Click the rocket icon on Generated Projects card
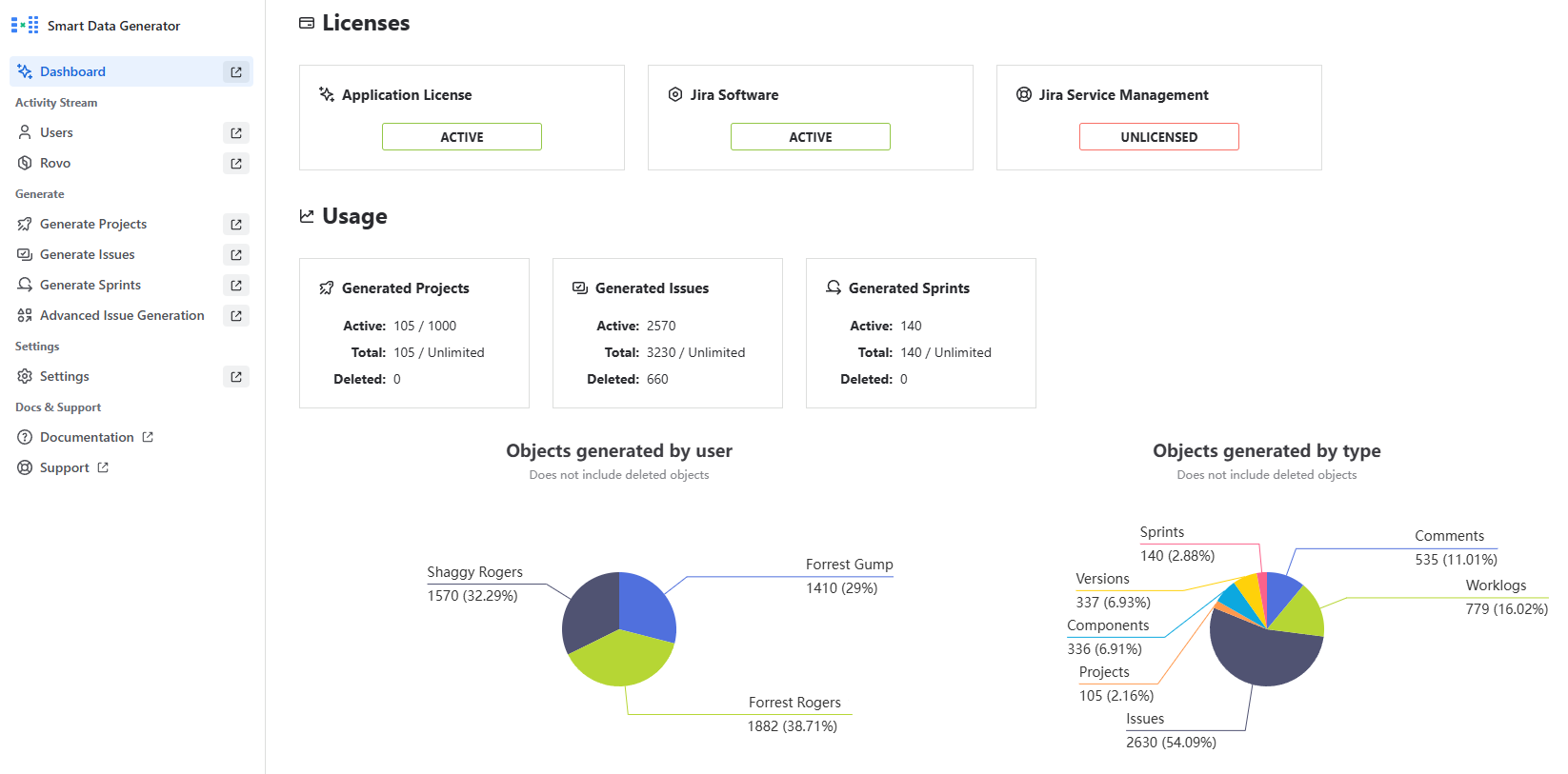The image size is (1568, 774). coord(327,288)
